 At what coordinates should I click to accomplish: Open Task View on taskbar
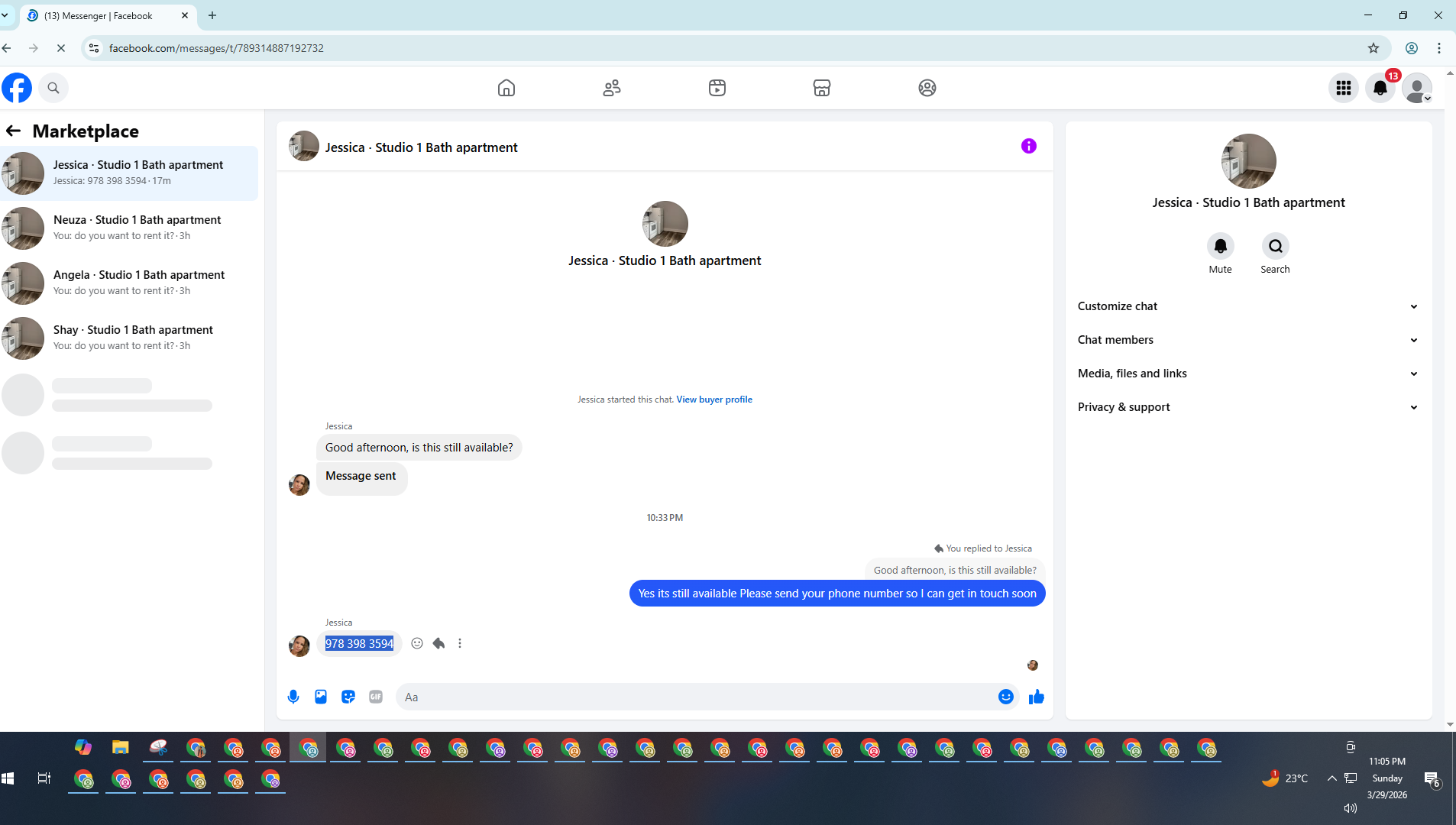(44, 778)
